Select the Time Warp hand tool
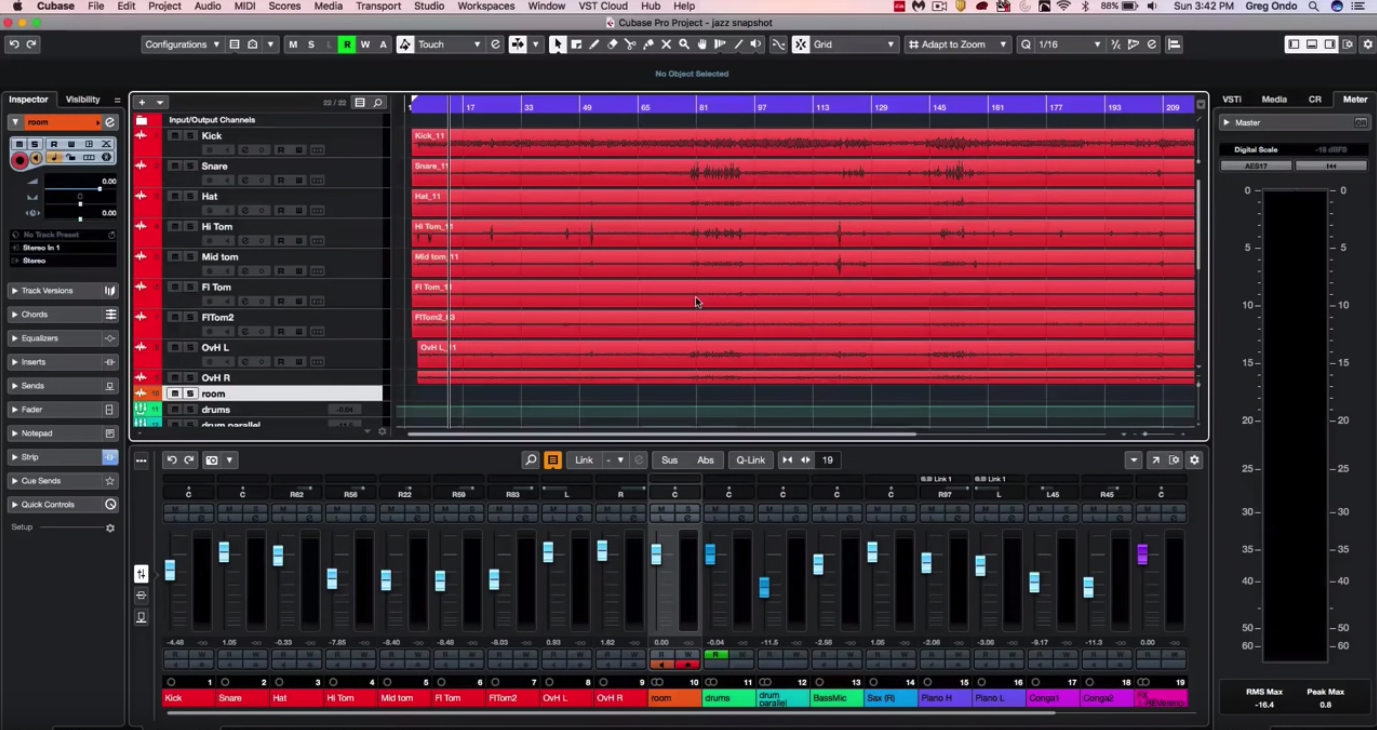Image resolution: width=1377 pixels, height=730 pixels. tap(702, 44)
